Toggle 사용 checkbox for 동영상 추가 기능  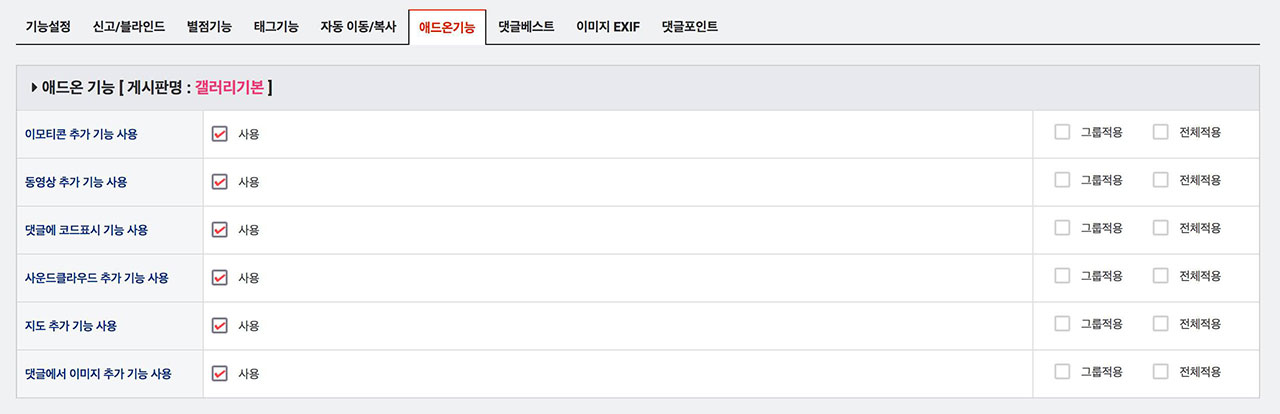(220, 181)
